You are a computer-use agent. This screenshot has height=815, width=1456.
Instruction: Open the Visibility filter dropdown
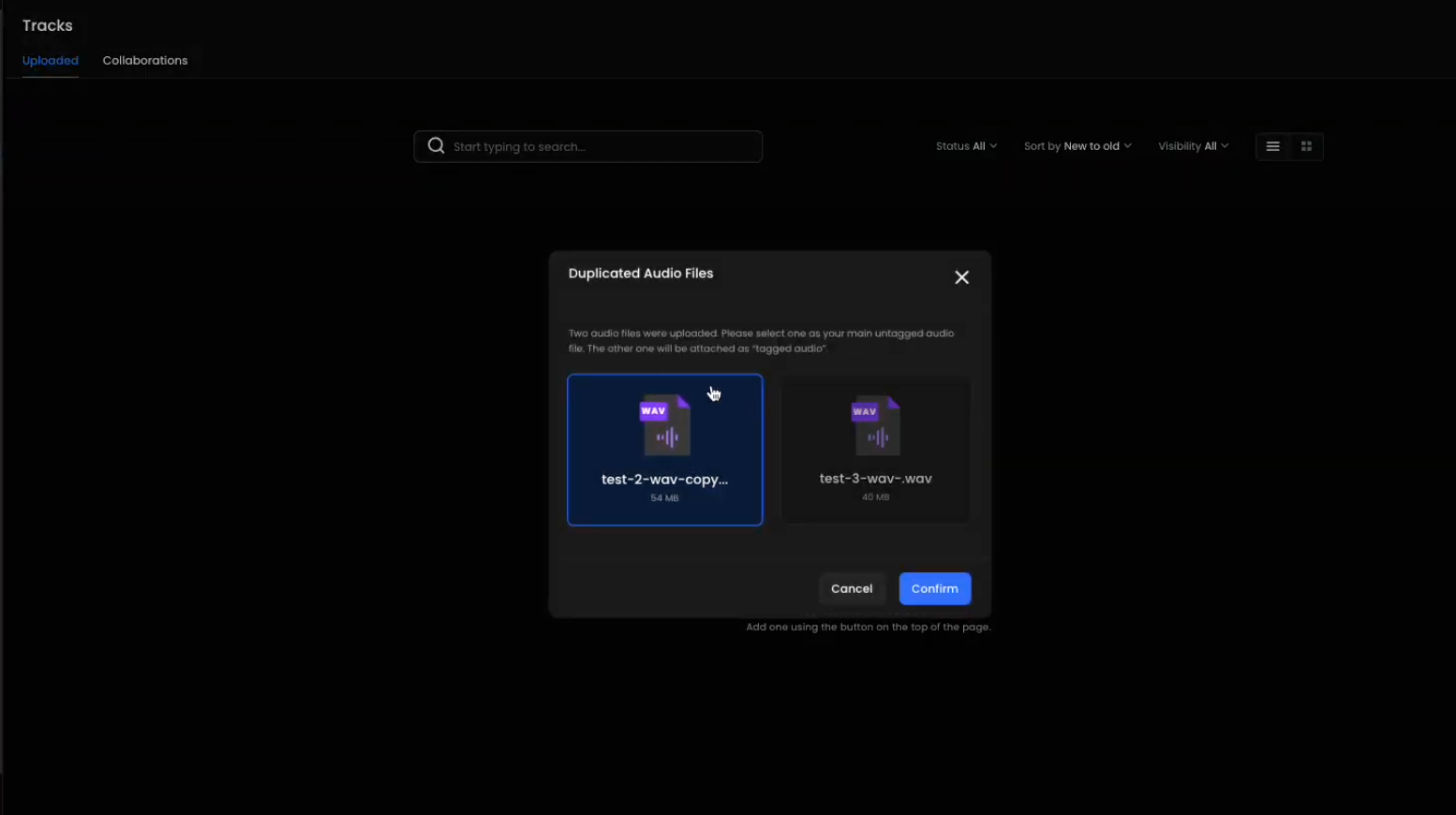[1192, 146]
